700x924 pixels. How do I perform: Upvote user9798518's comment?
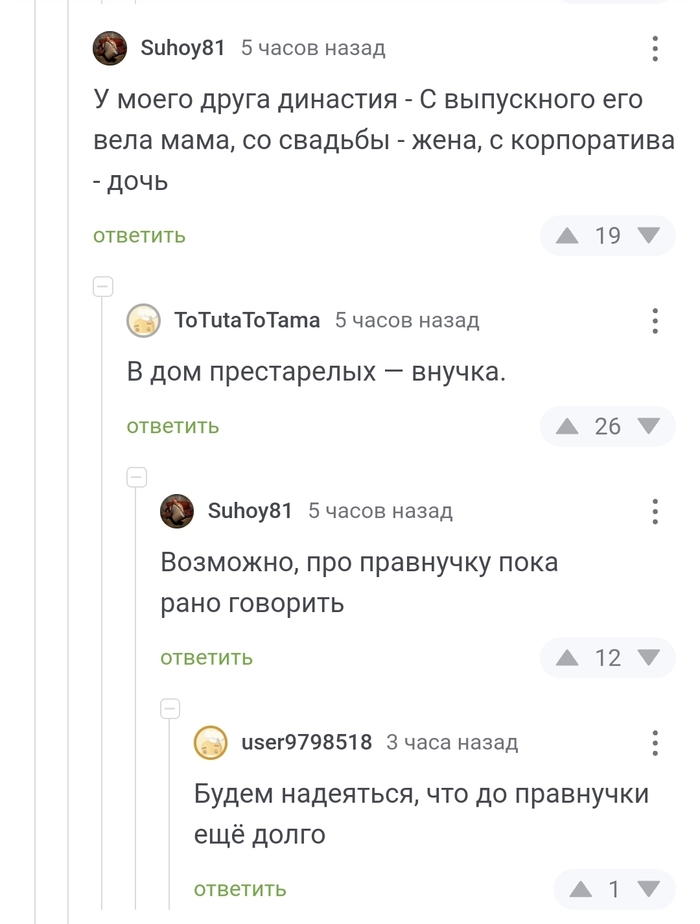pyautogui.click(x=581, y=889)
